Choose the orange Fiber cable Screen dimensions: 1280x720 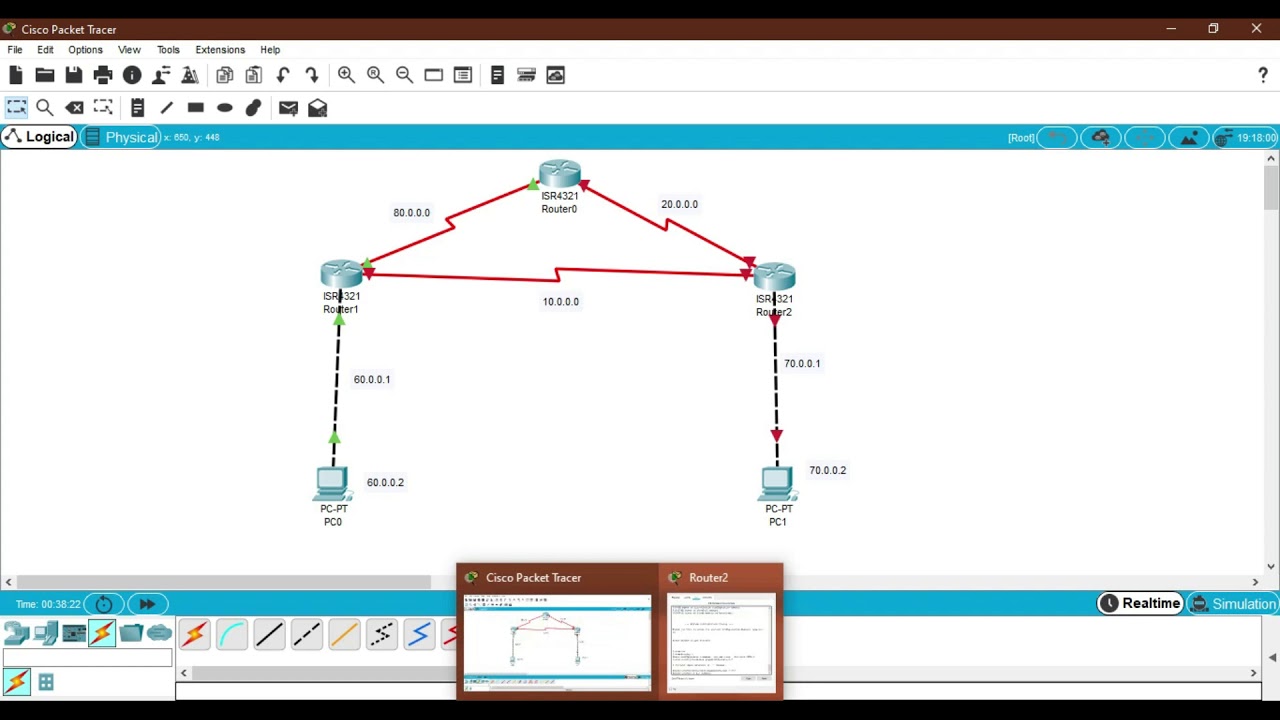(344, 634)
